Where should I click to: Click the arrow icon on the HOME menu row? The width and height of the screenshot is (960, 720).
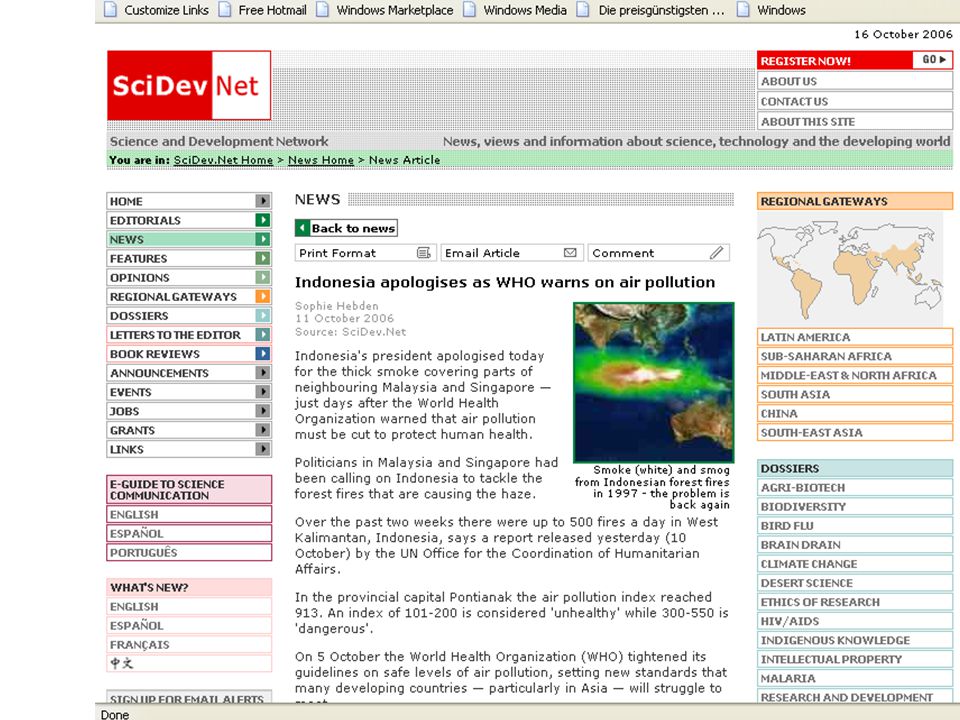263,201
